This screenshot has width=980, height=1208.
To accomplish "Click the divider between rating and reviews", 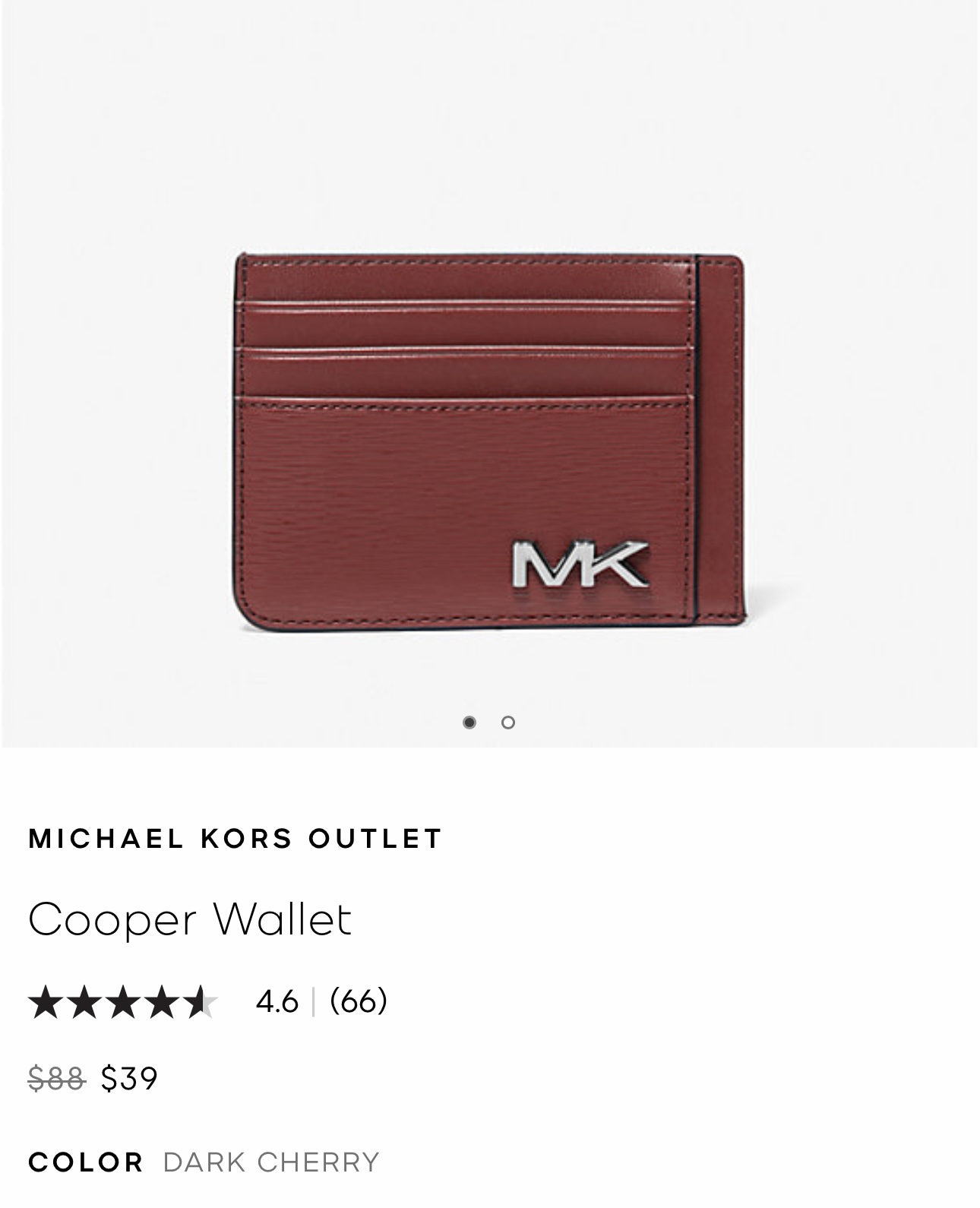I will [x=313, y=1001].
